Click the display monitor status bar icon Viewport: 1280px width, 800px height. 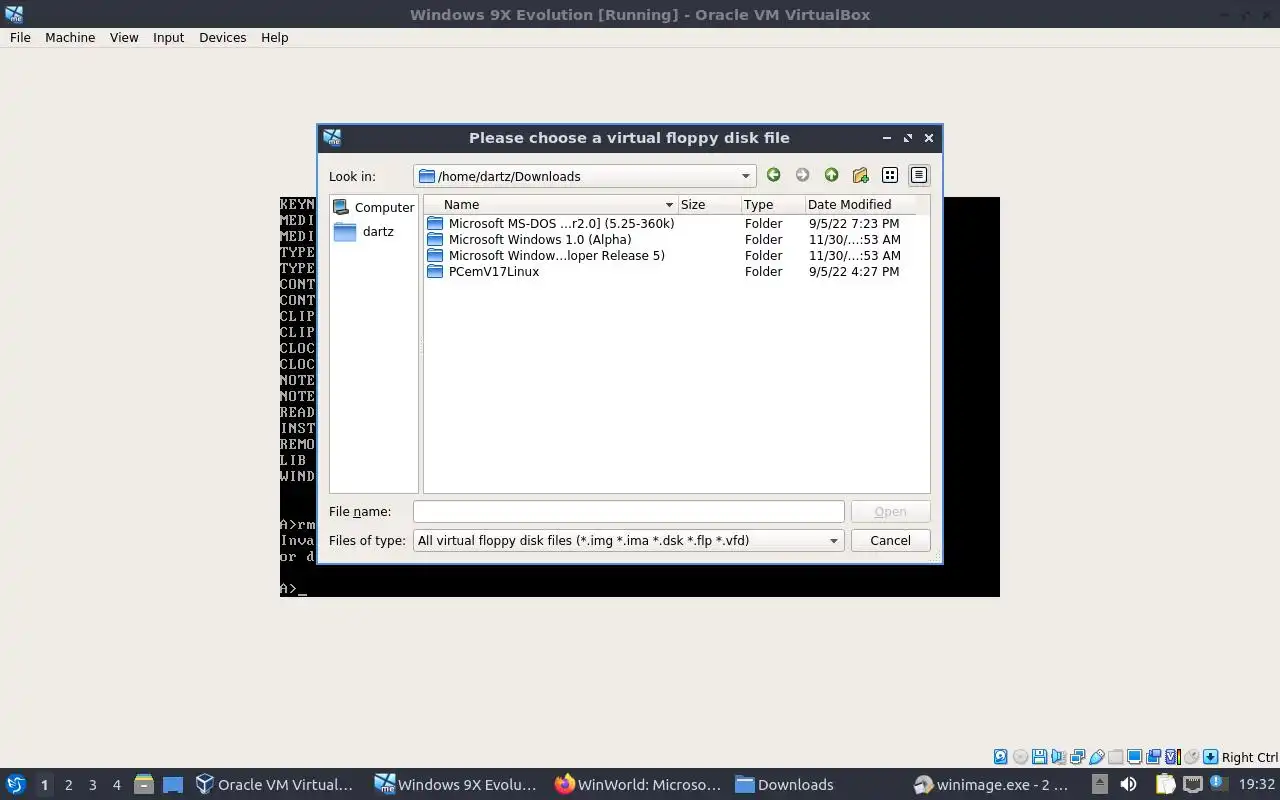pos(1135,757)
